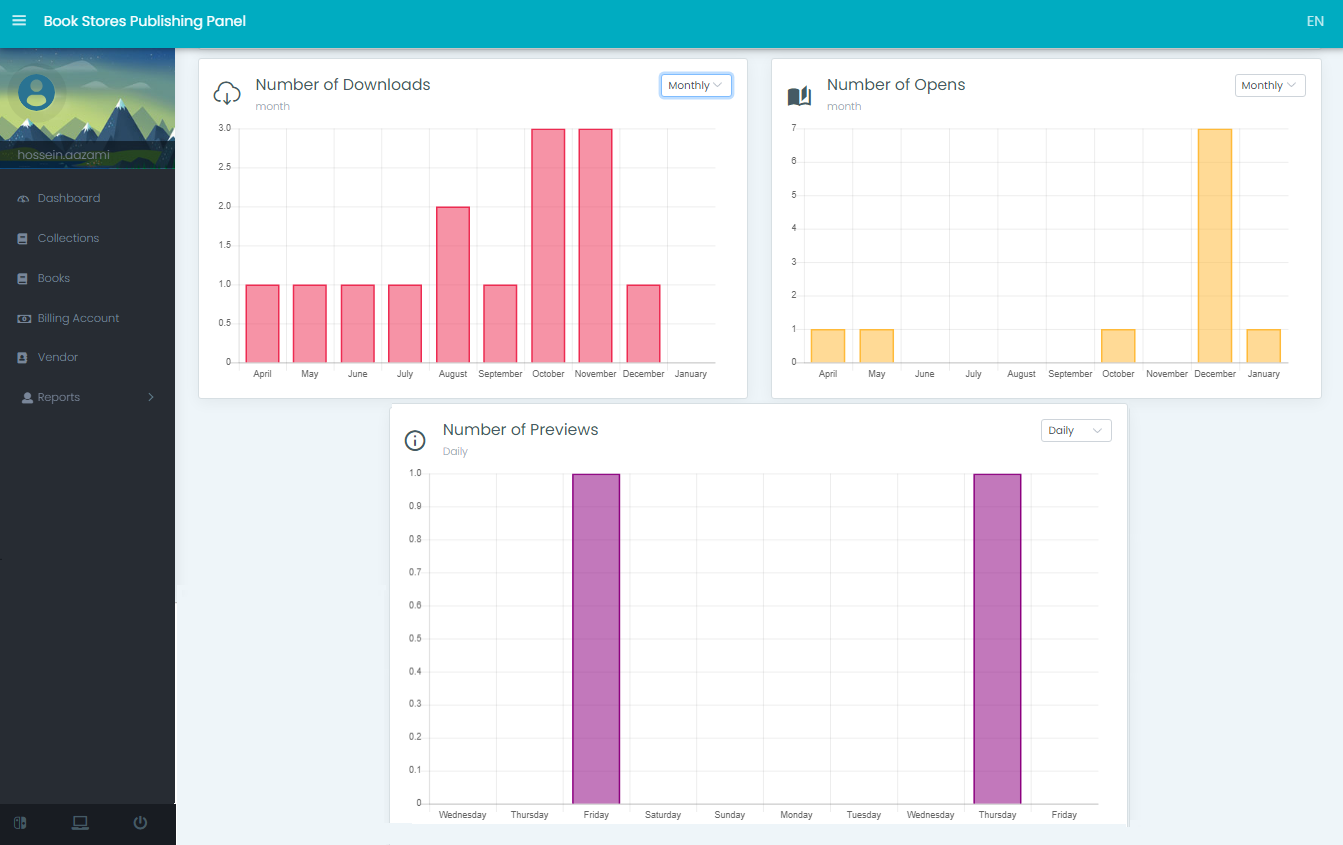Click the info circle icon beside Number of Previews
1343x845 pixels.
[415, 440]
